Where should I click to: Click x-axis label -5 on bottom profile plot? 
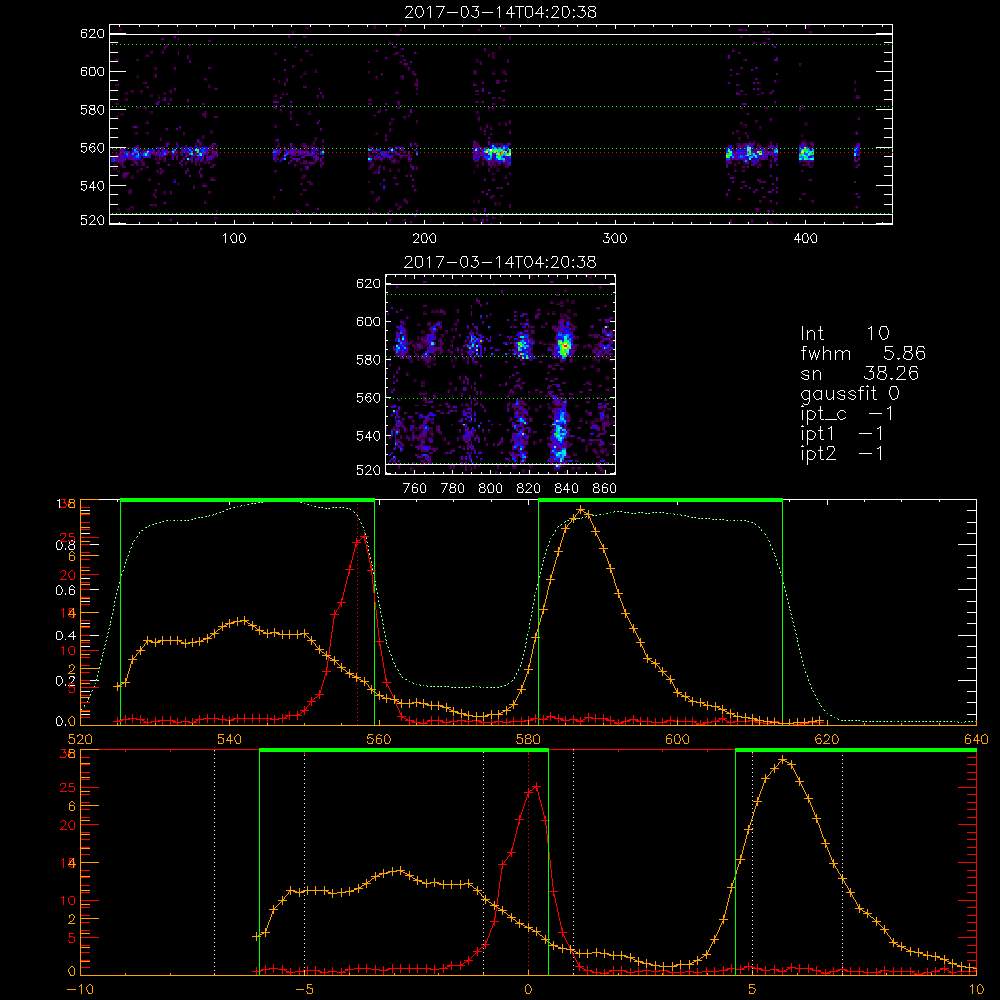(x=304, y=990)
